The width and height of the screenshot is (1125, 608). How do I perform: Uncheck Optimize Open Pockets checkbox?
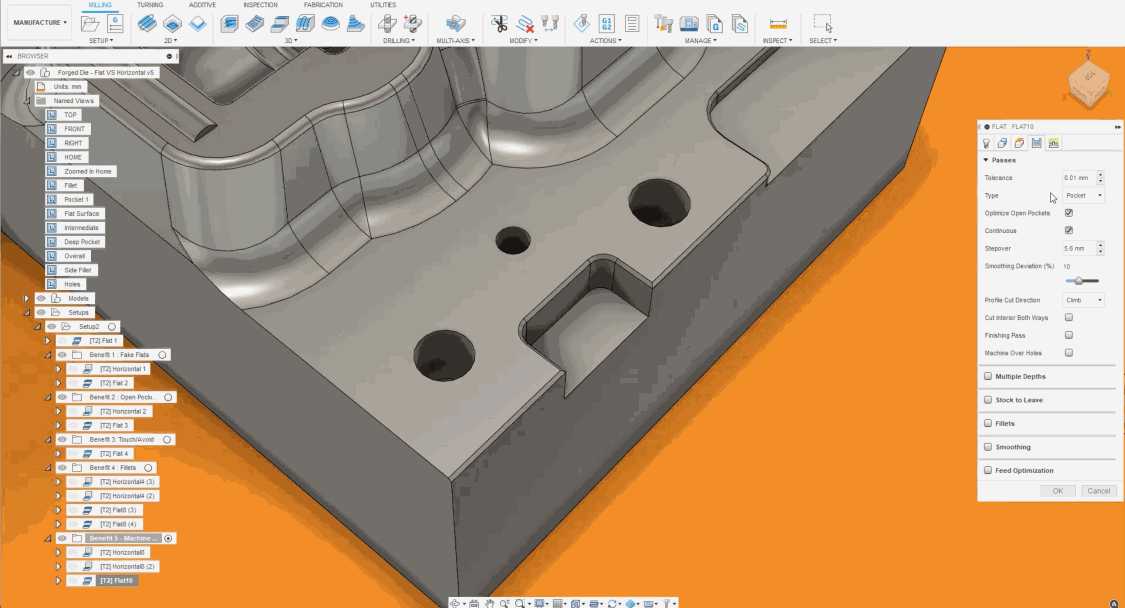click(1069, 213)
